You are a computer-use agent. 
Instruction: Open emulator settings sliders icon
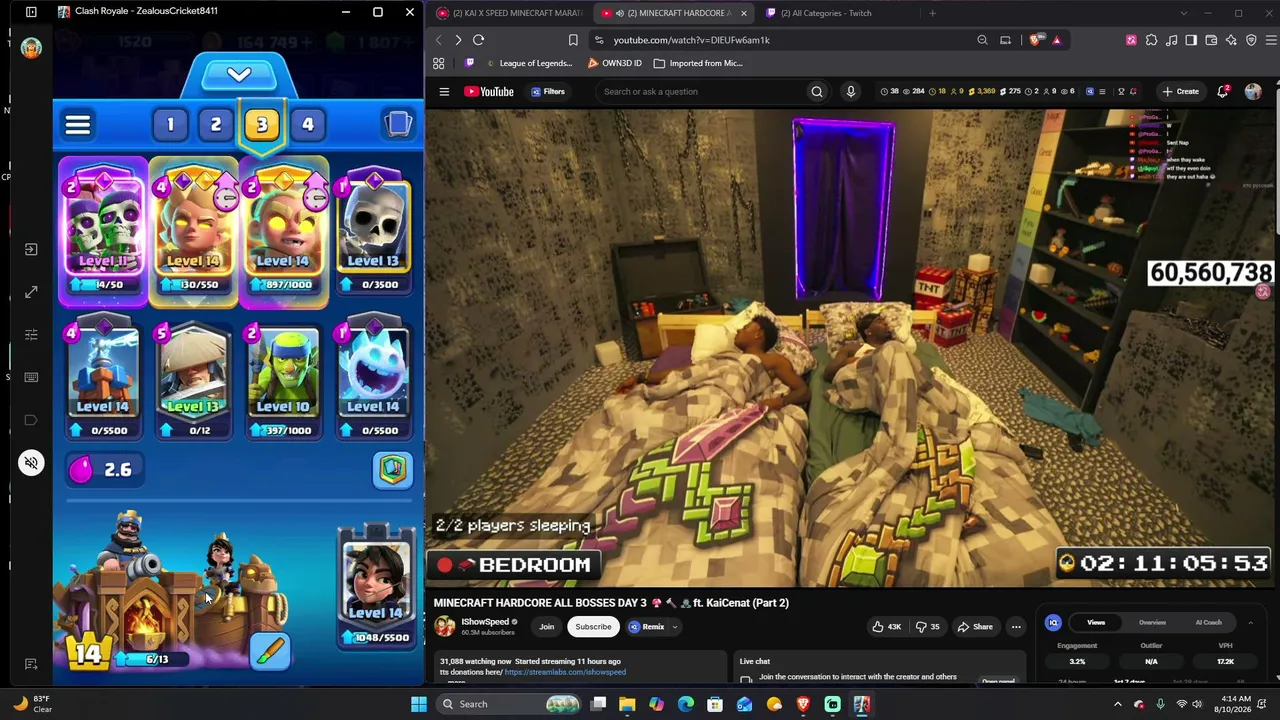pyautogui.click(x=31, y=335)
